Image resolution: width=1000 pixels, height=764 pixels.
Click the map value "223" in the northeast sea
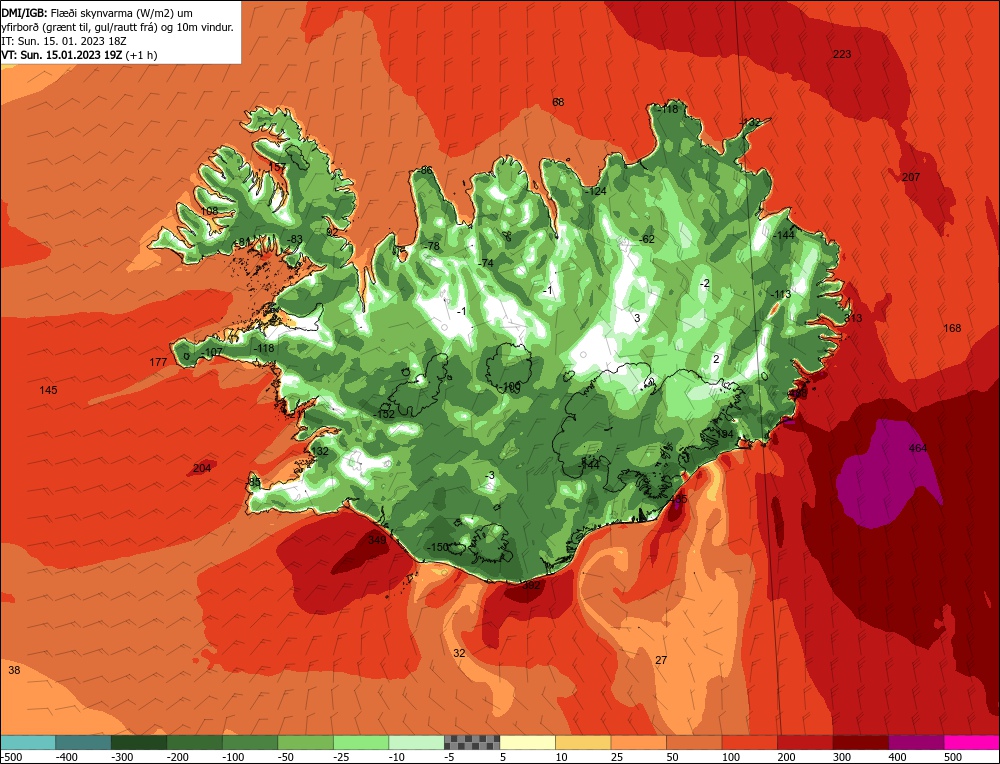pyautogui.click(x=842, y=54)
